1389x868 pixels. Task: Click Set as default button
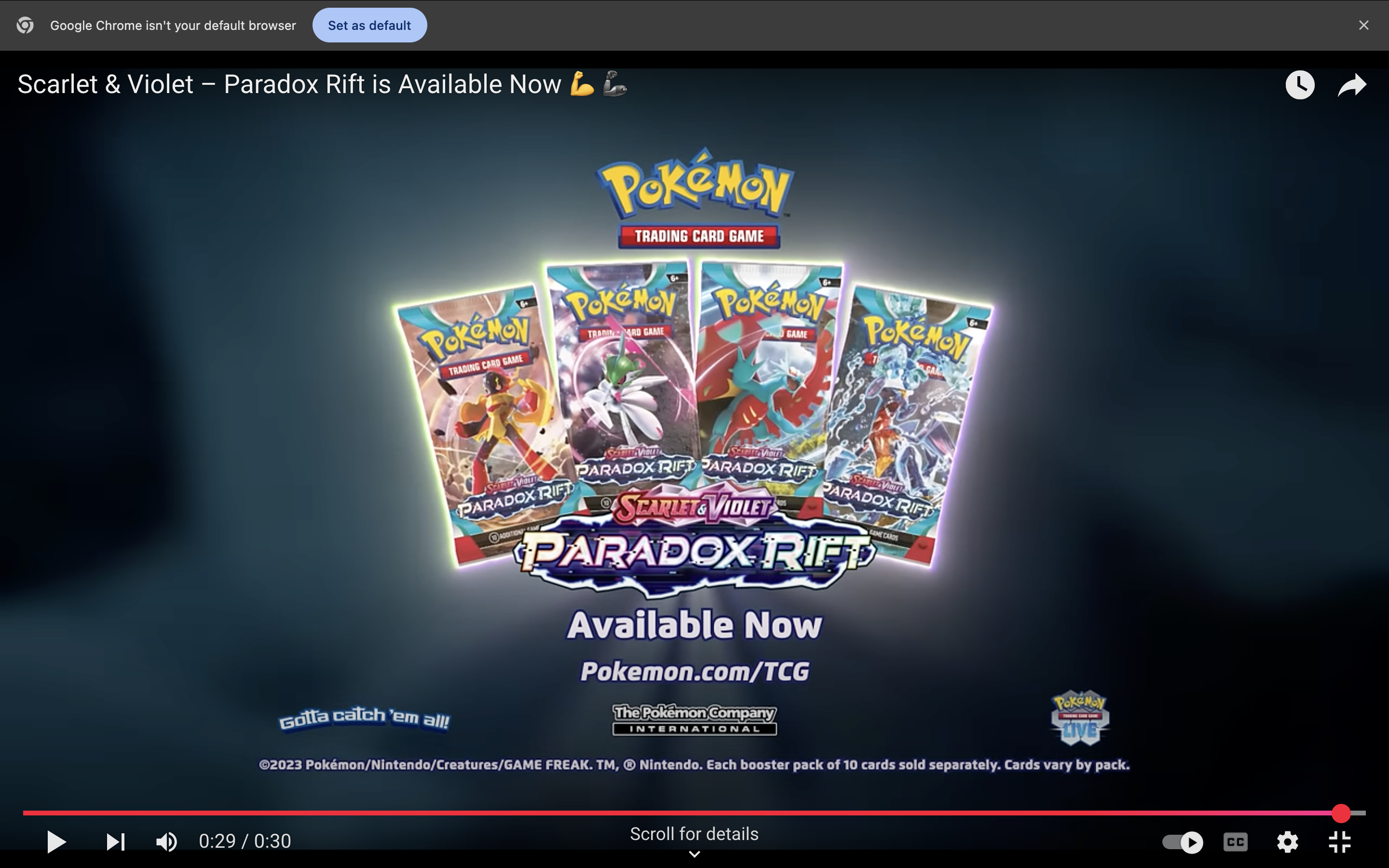(x=369, y=25)
